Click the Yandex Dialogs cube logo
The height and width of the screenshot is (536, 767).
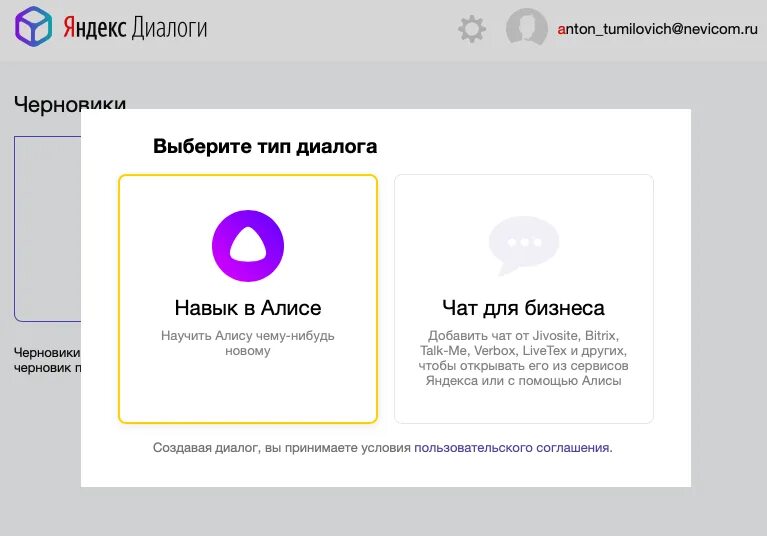click(x=33, y=27)
